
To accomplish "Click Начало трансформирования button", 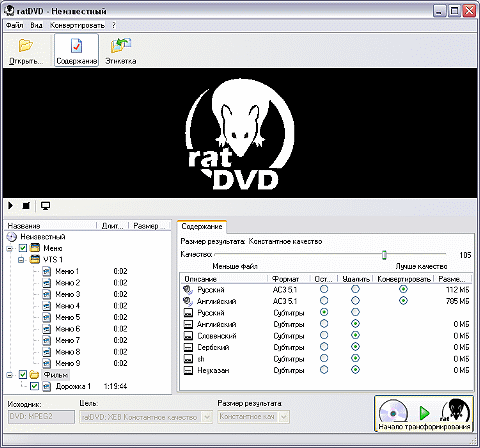I will click(x=424, y=414).
